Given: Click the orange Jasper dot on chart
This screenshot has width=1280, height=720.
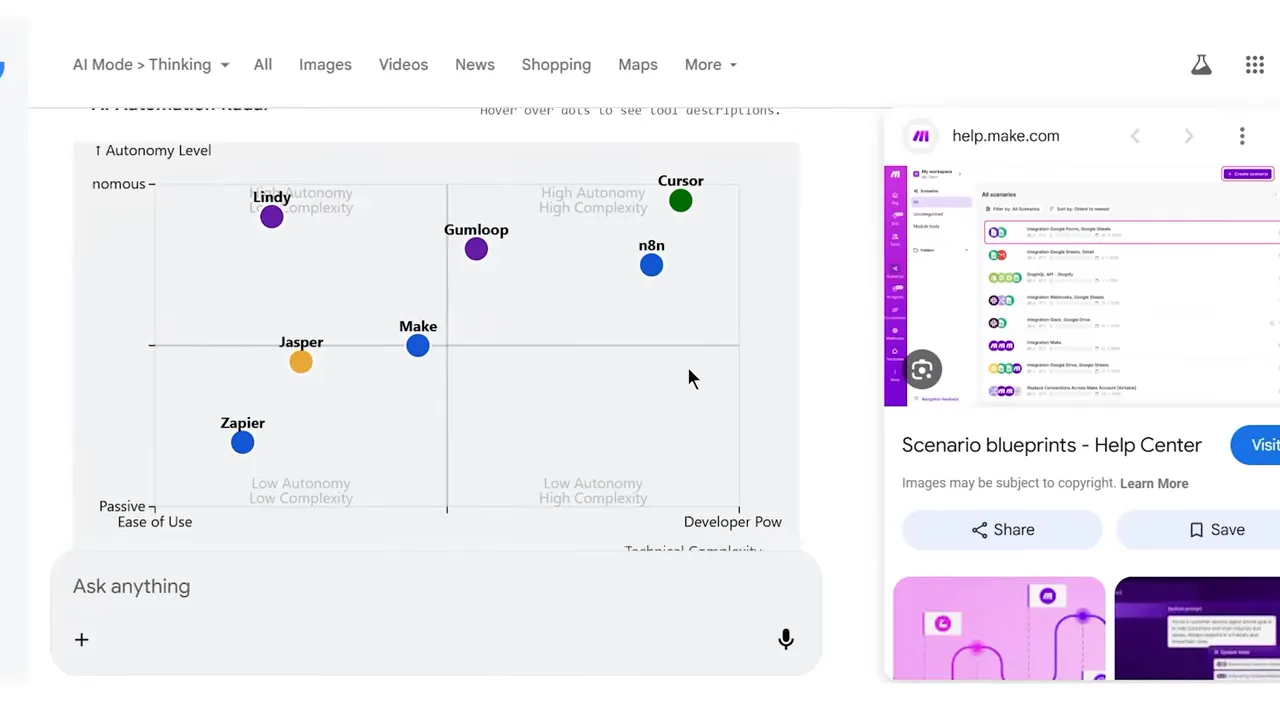Looking at the screenshot, I should click(x=301, y=362).
